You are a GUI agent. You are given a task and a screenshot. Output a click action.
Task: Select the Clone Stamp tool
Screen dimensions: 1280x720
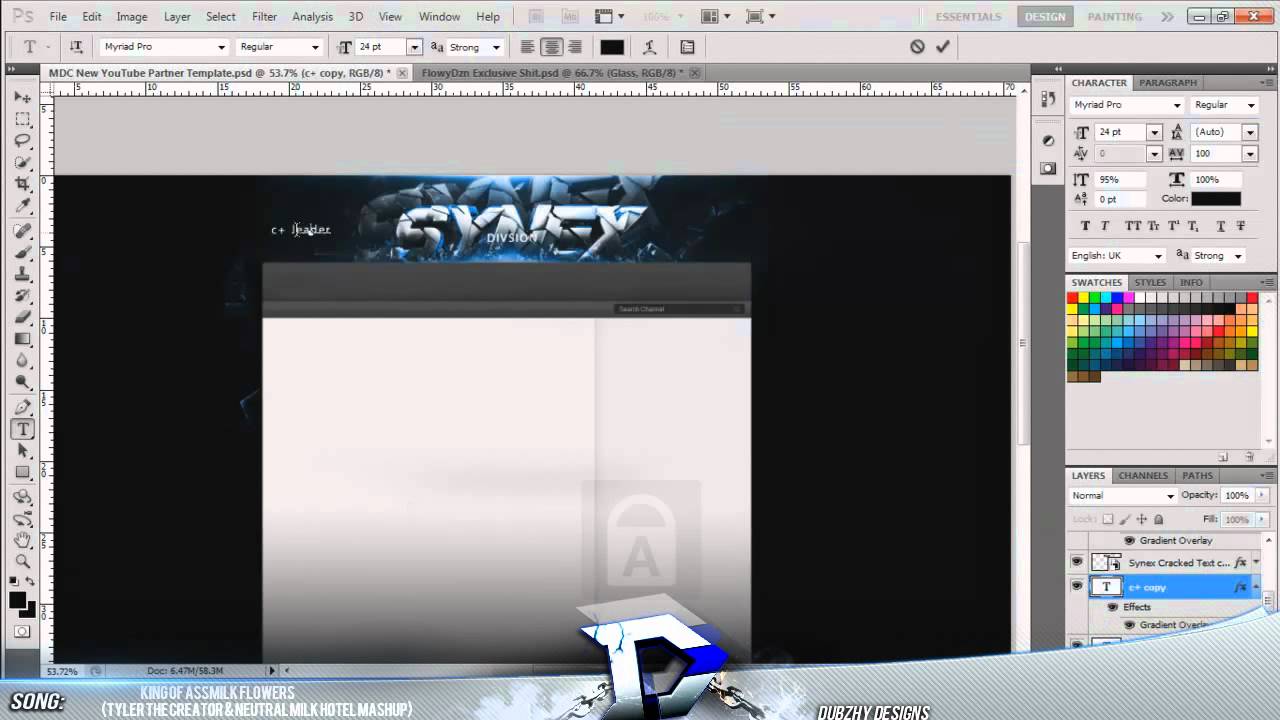click(x=22, y=274)
